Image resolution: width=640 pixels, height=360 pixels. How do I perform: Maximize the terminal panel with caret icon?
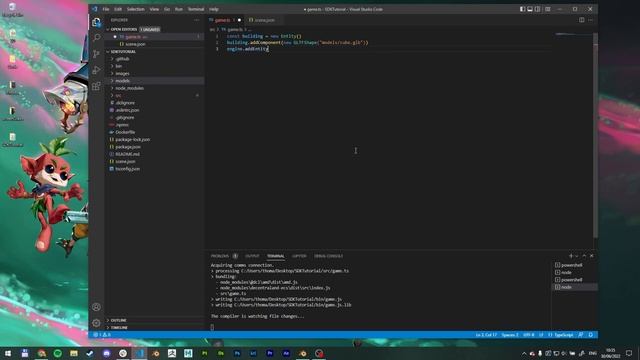tap(584, 256)
